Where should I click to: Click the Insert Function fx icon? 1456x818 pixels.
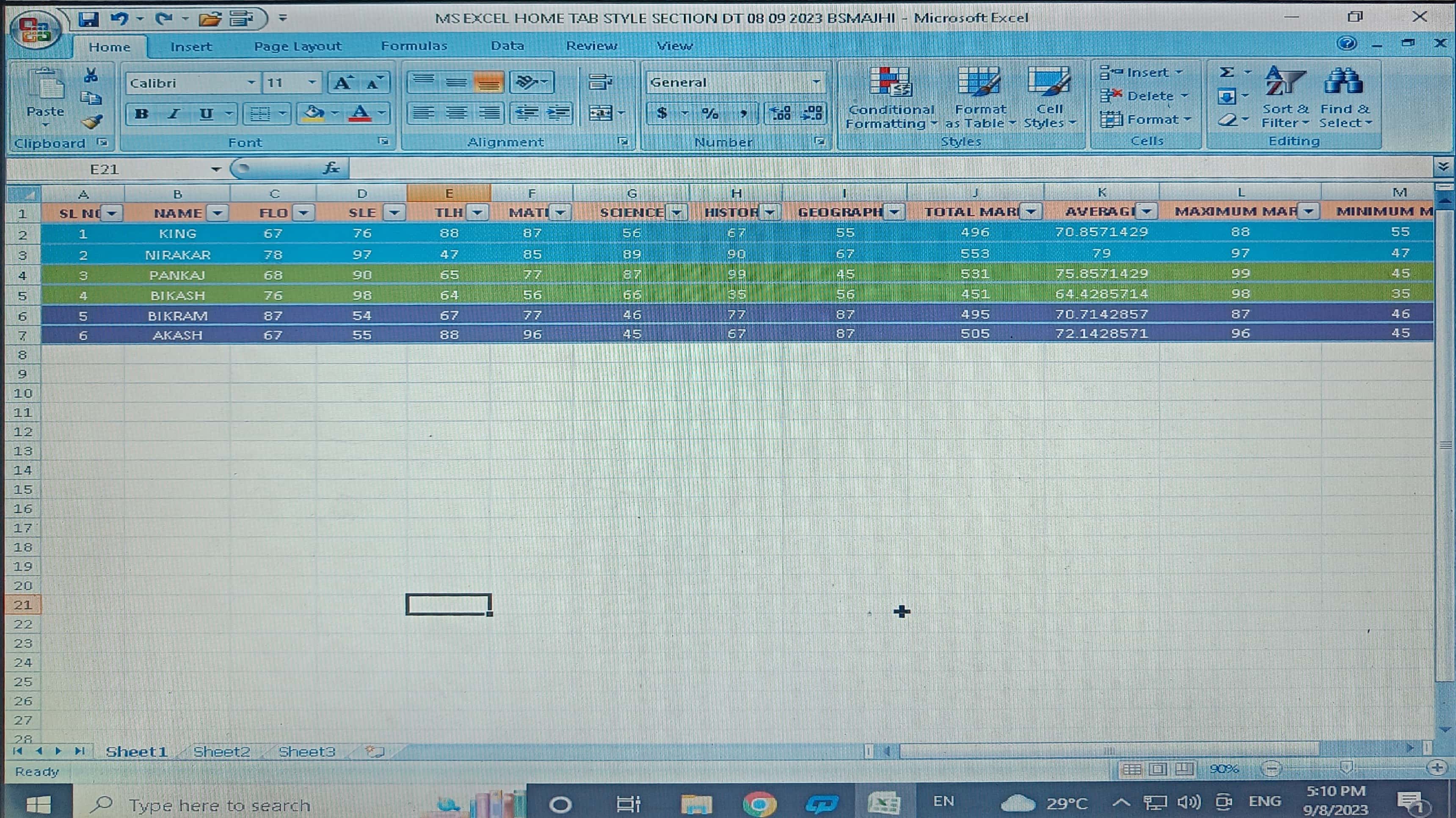331,169
